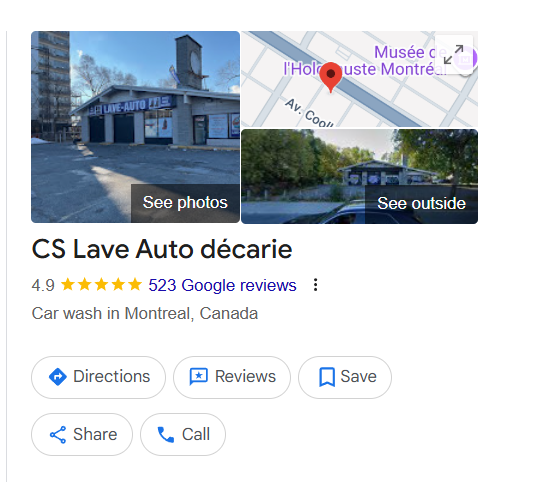
Task: Select the See outside overlay
Action: [x=421, y=204]
